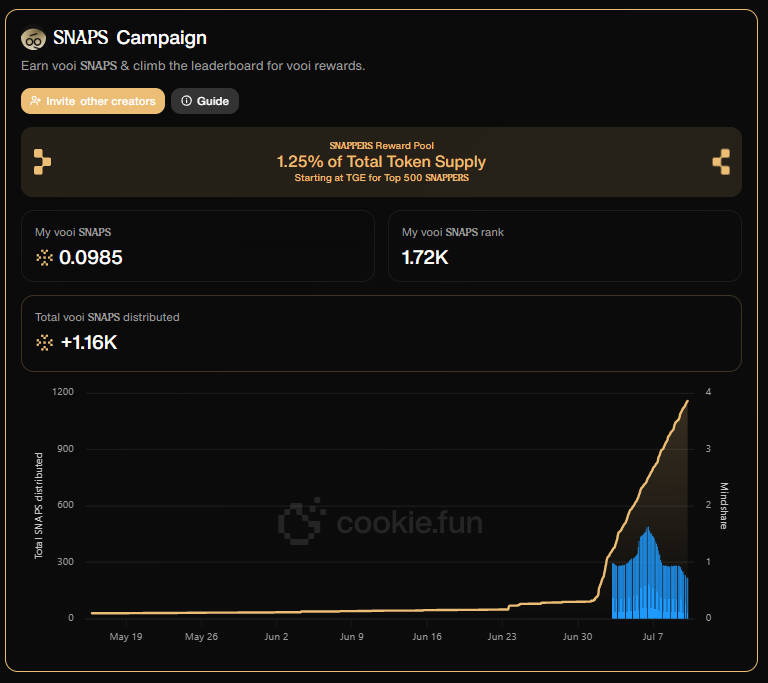768x683 pixels.
Task: Click the info circle icon in Guide button
Action: [186, 100]
